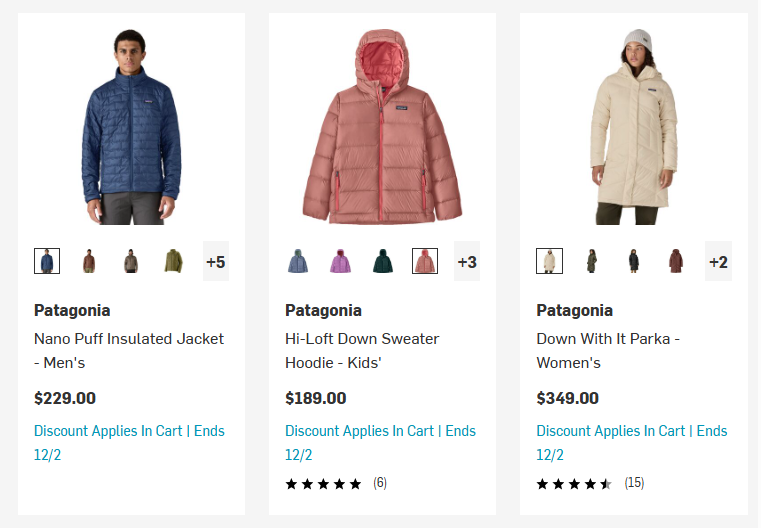Select the pink Hi-Loft Hoodie swatch
This screenshot has width=761, height=528.
coord(425,262)
